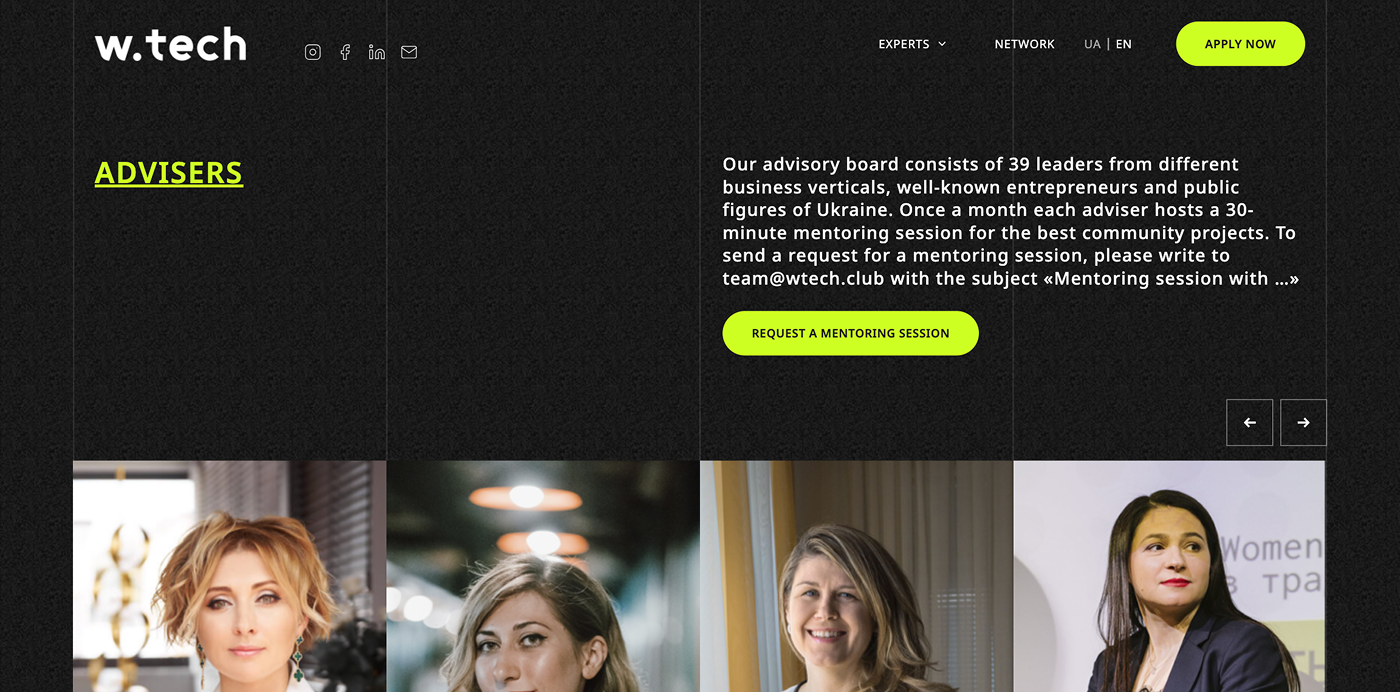Viewport: 1400px width, 692px height.
Task: Select the second adviser photo with lamps
Action: [543, 576]
